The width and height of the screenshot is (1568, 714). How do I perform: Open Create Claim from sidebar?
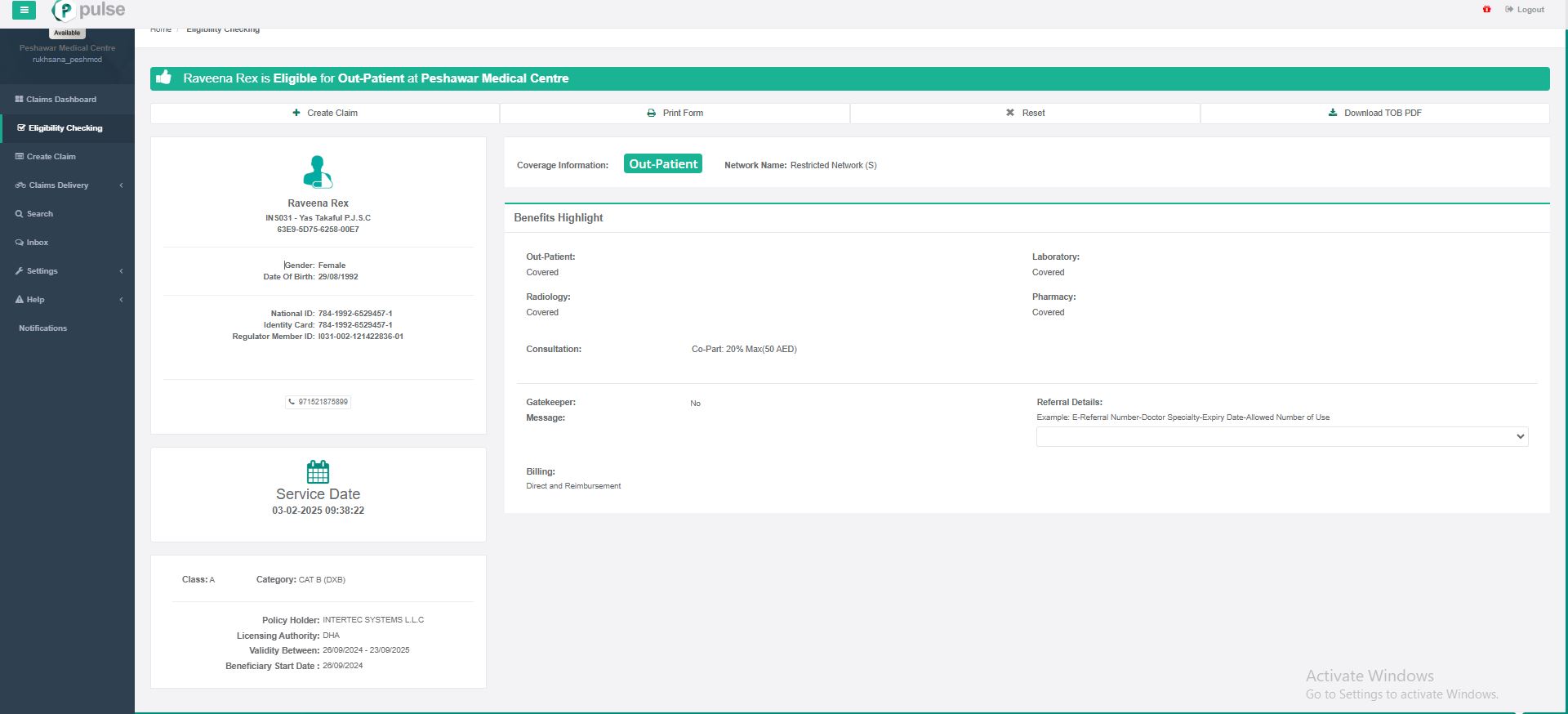tap(51, 157)
